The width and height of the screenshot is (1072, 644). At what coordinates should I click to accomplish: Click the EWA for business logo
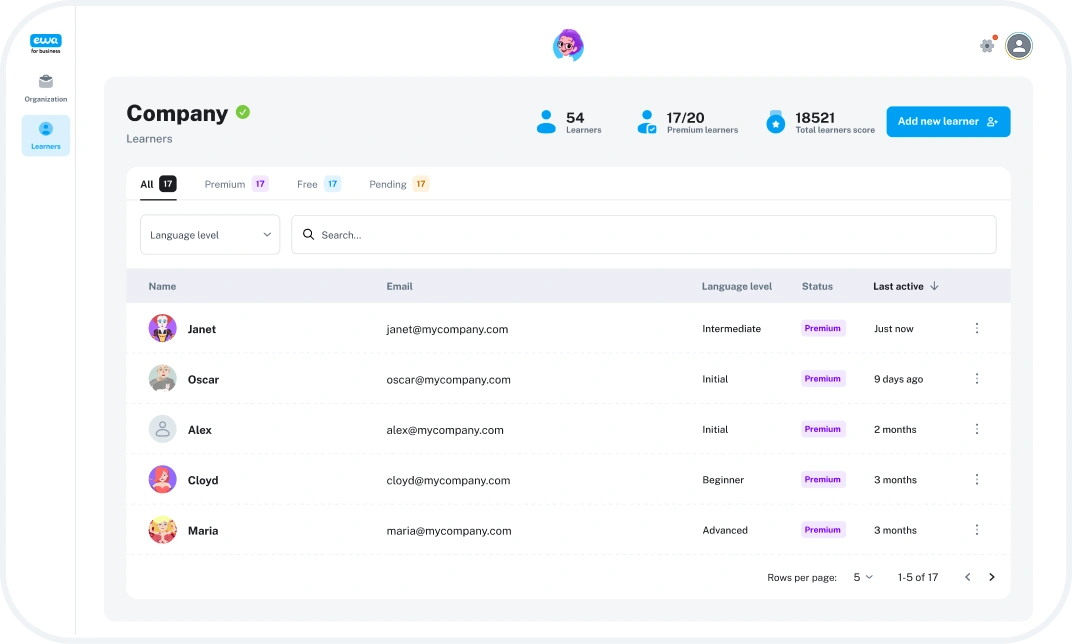click(45, 44)
